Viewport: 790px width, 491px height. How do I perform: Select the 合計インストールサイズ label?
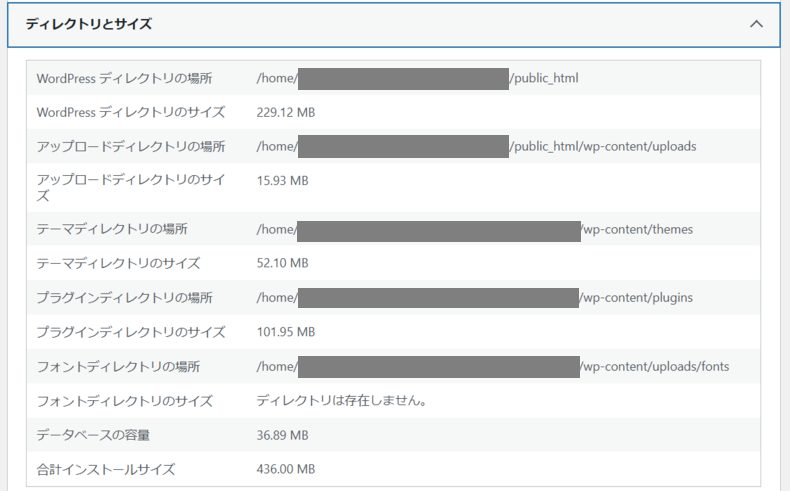106,469
